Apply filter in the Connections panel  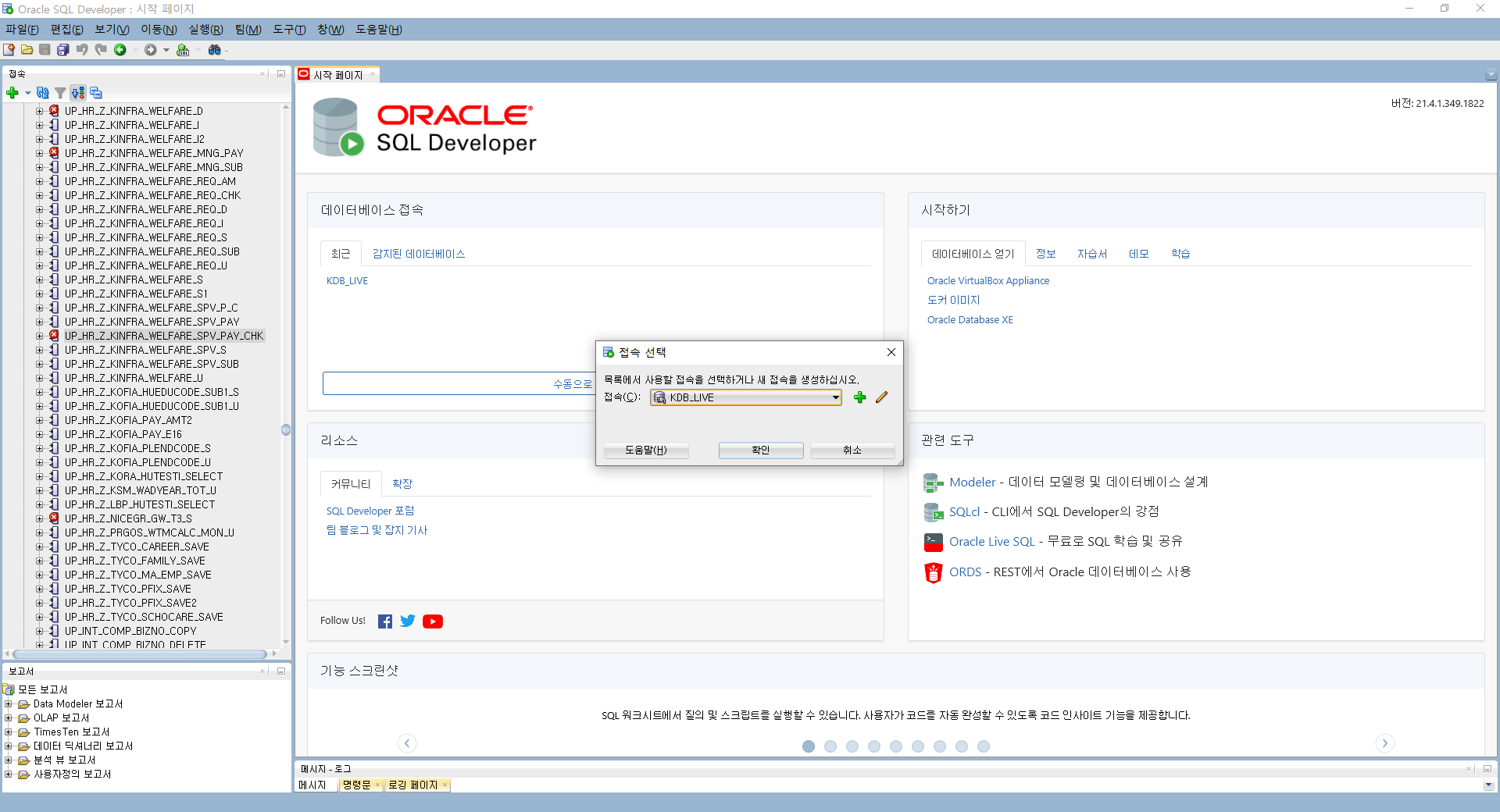tap(60, 93)
